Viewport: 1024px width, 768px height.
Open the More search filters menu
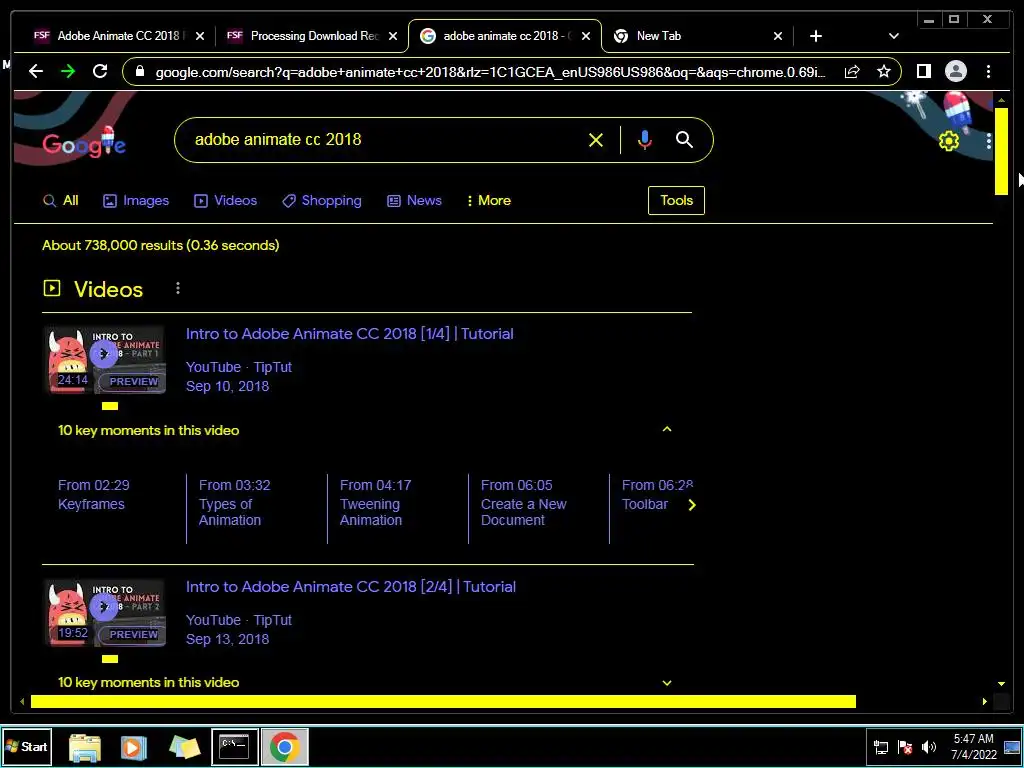click(488, 200)
